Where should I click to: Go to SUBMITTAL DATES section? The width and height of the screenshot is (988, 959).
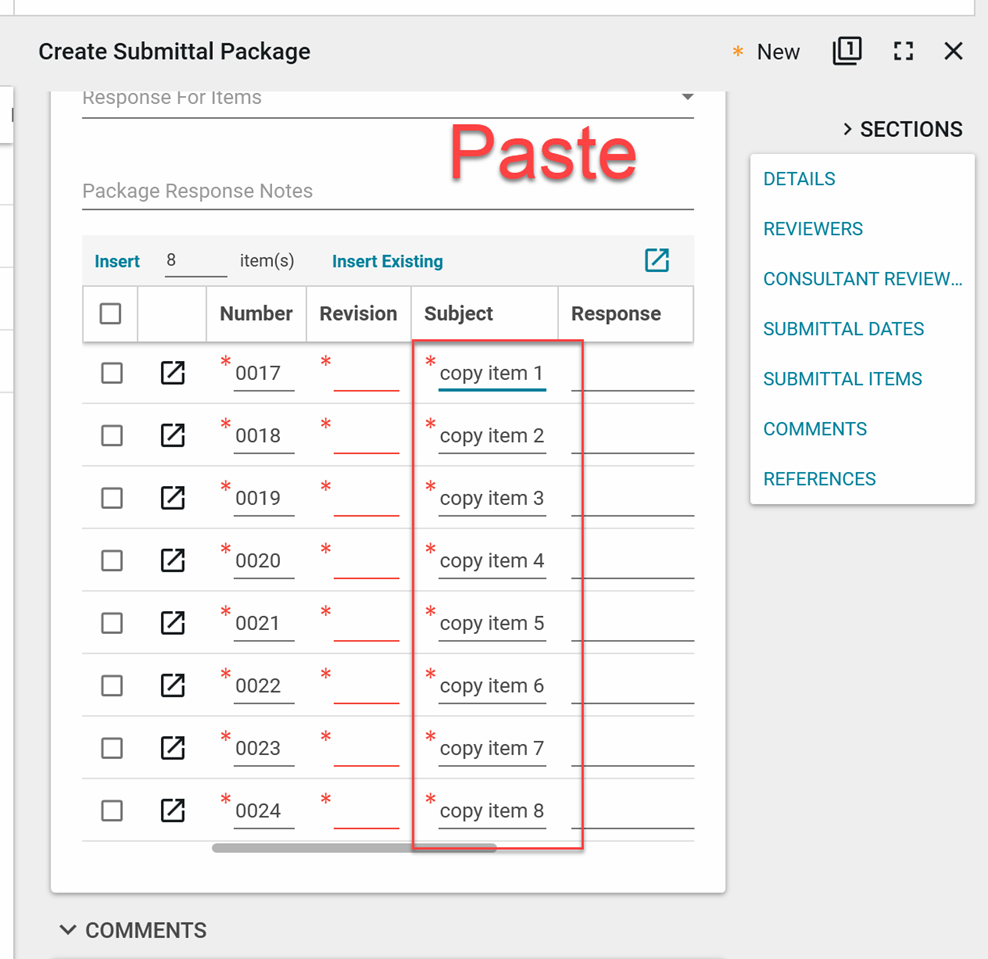click(x=843, y=329)
